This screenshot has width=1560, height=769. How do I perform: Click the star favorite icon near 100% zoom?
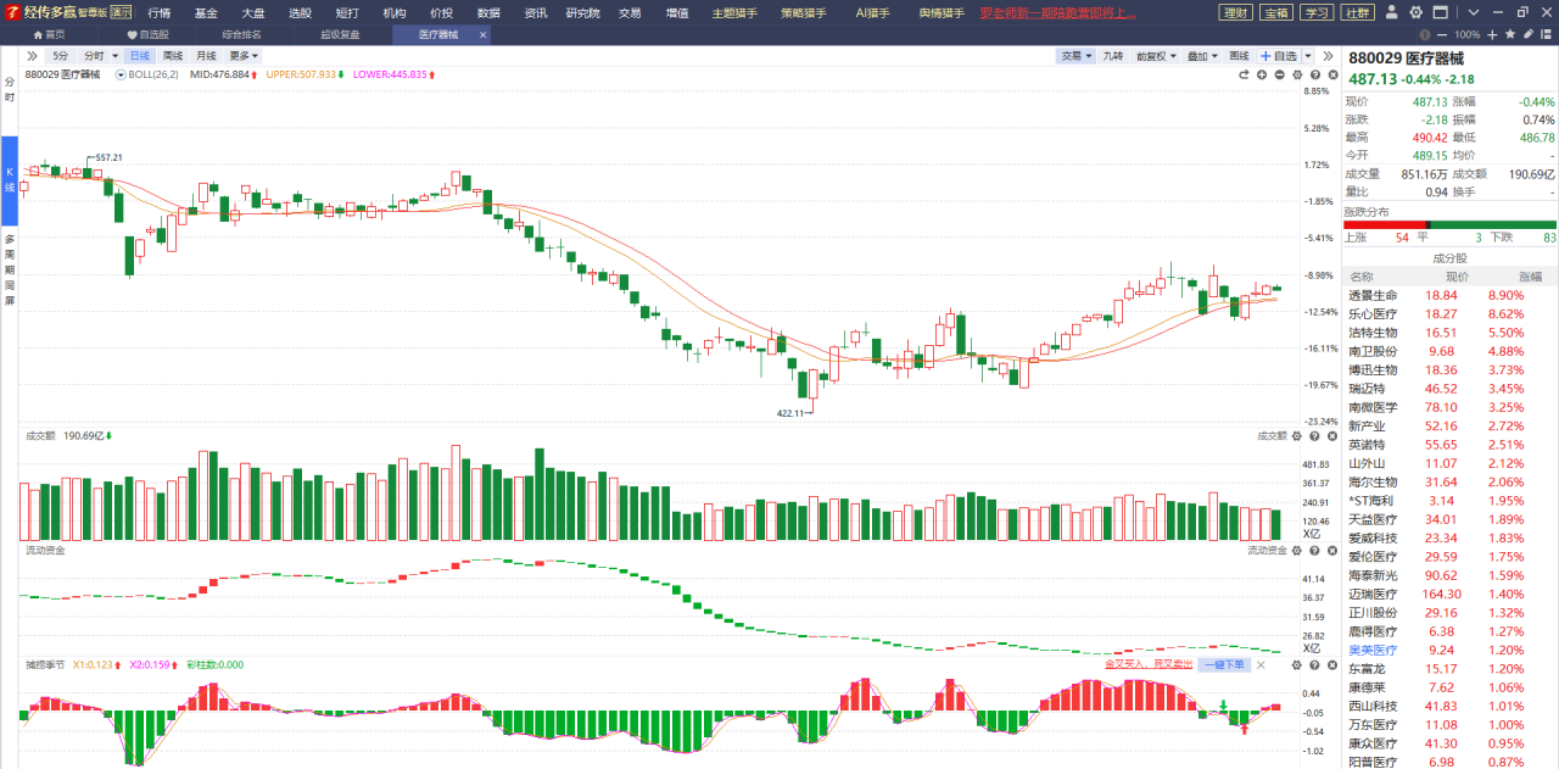pyautogui.click(x=1510, y=34)
